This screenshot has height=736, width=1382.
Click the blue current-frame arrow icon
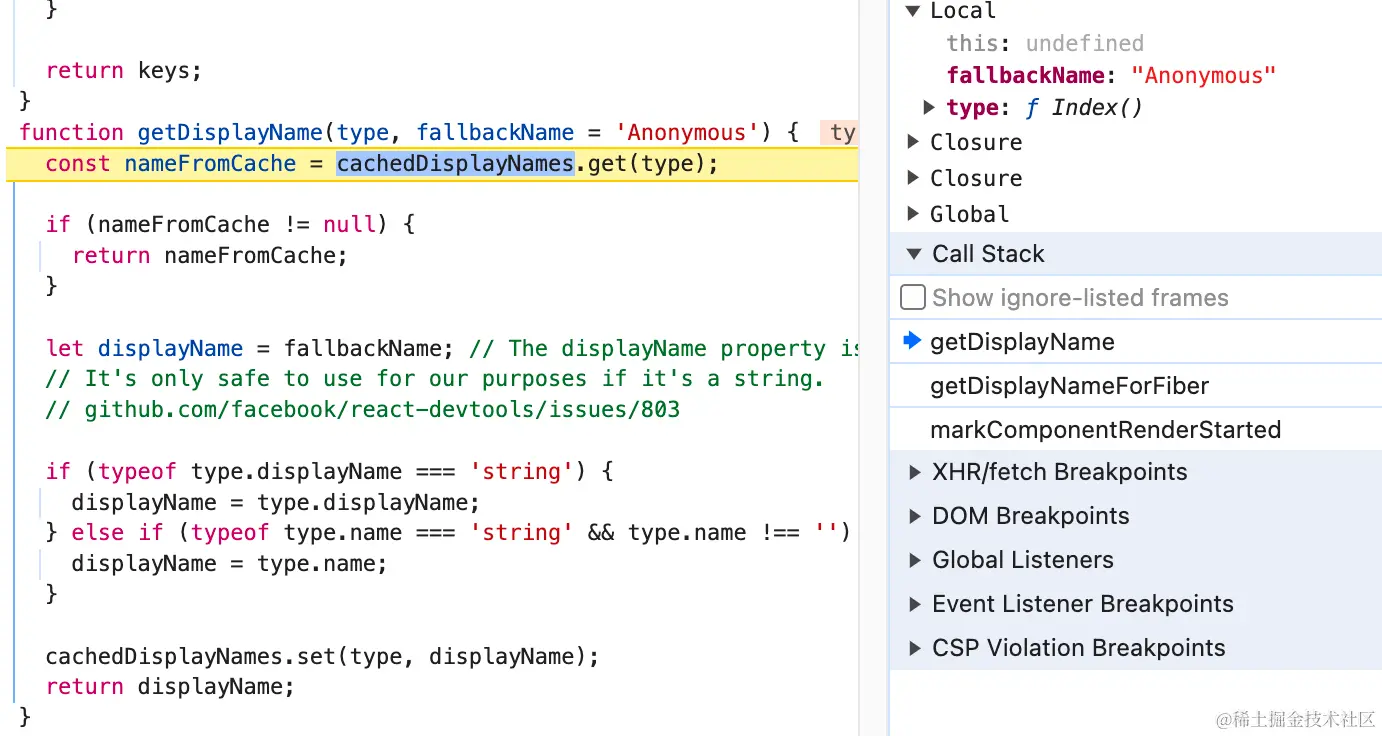pyautogui.click(x=911, y=341)
